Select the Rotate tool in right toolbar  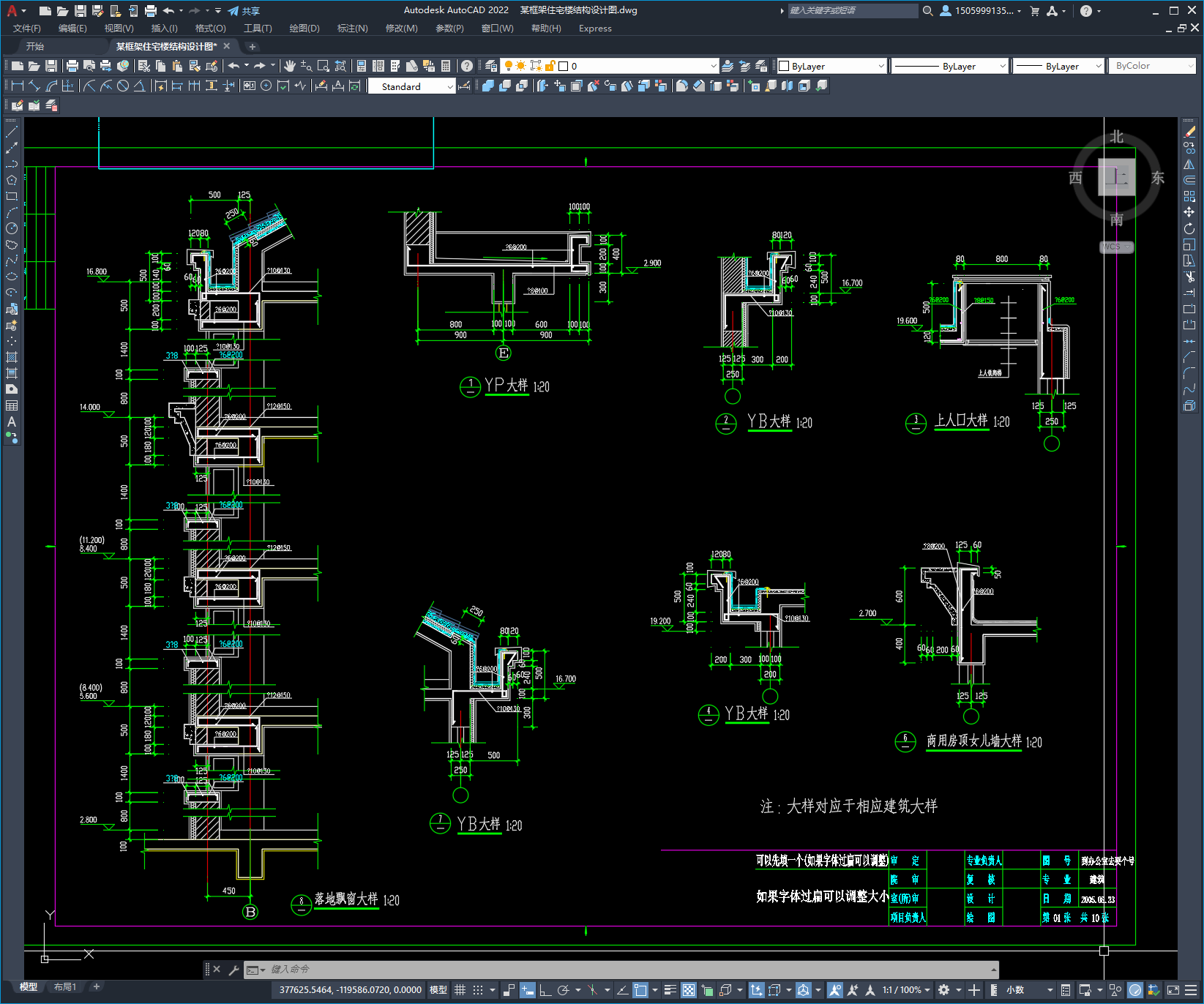[x=1189, y=228]
